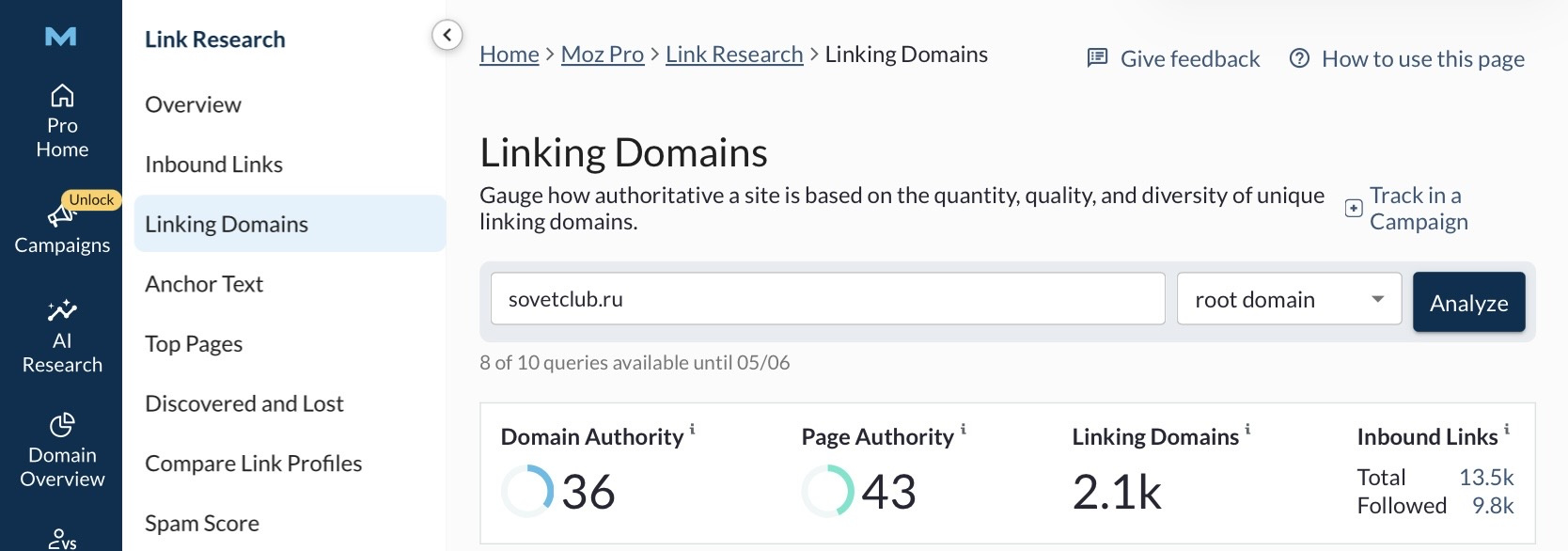Viewport: 1568px width, 551px height.
Task: Click the Home breadcrumb link
Action: (x=510, y=55)
